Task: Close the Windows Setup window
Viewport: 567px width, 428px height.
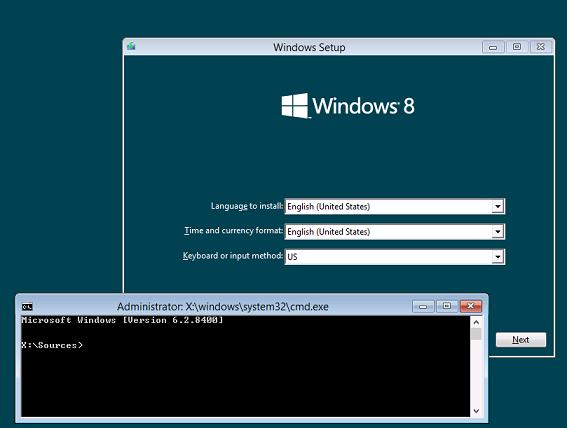Action: coord(541,47)
